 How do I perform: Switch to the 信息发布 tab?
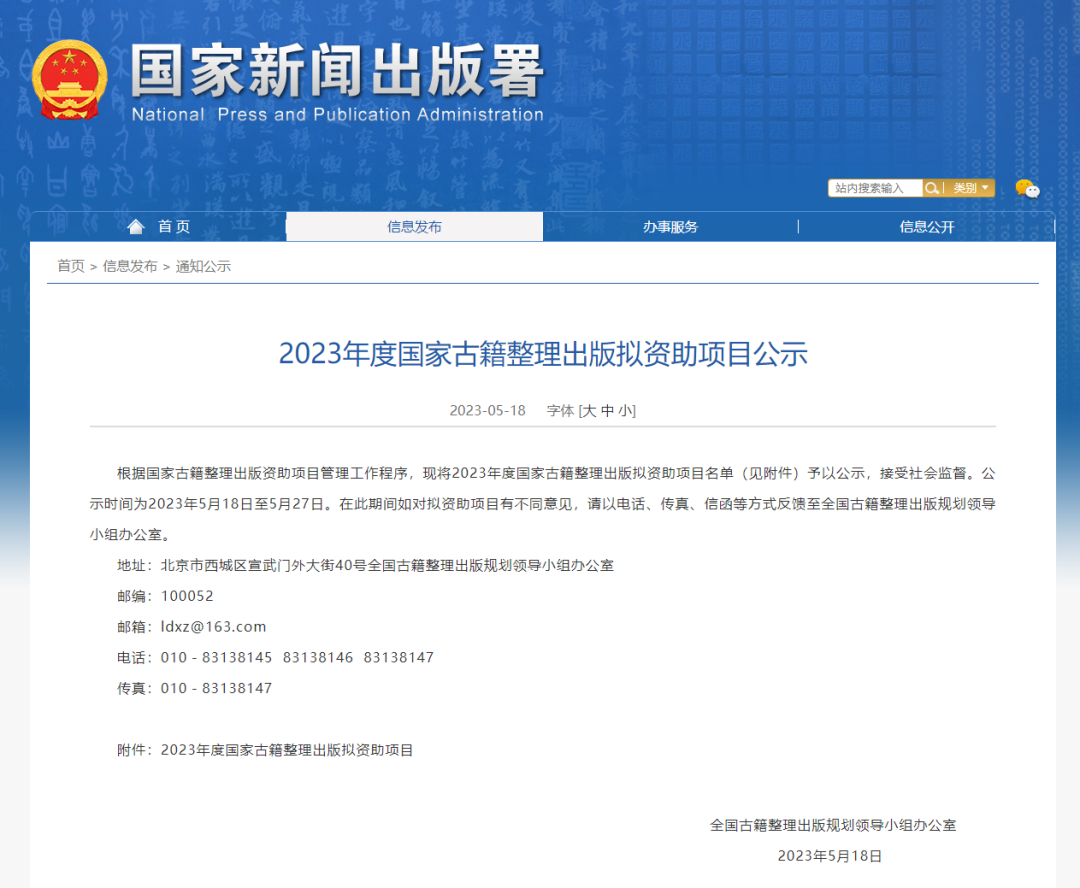[414, 226]
